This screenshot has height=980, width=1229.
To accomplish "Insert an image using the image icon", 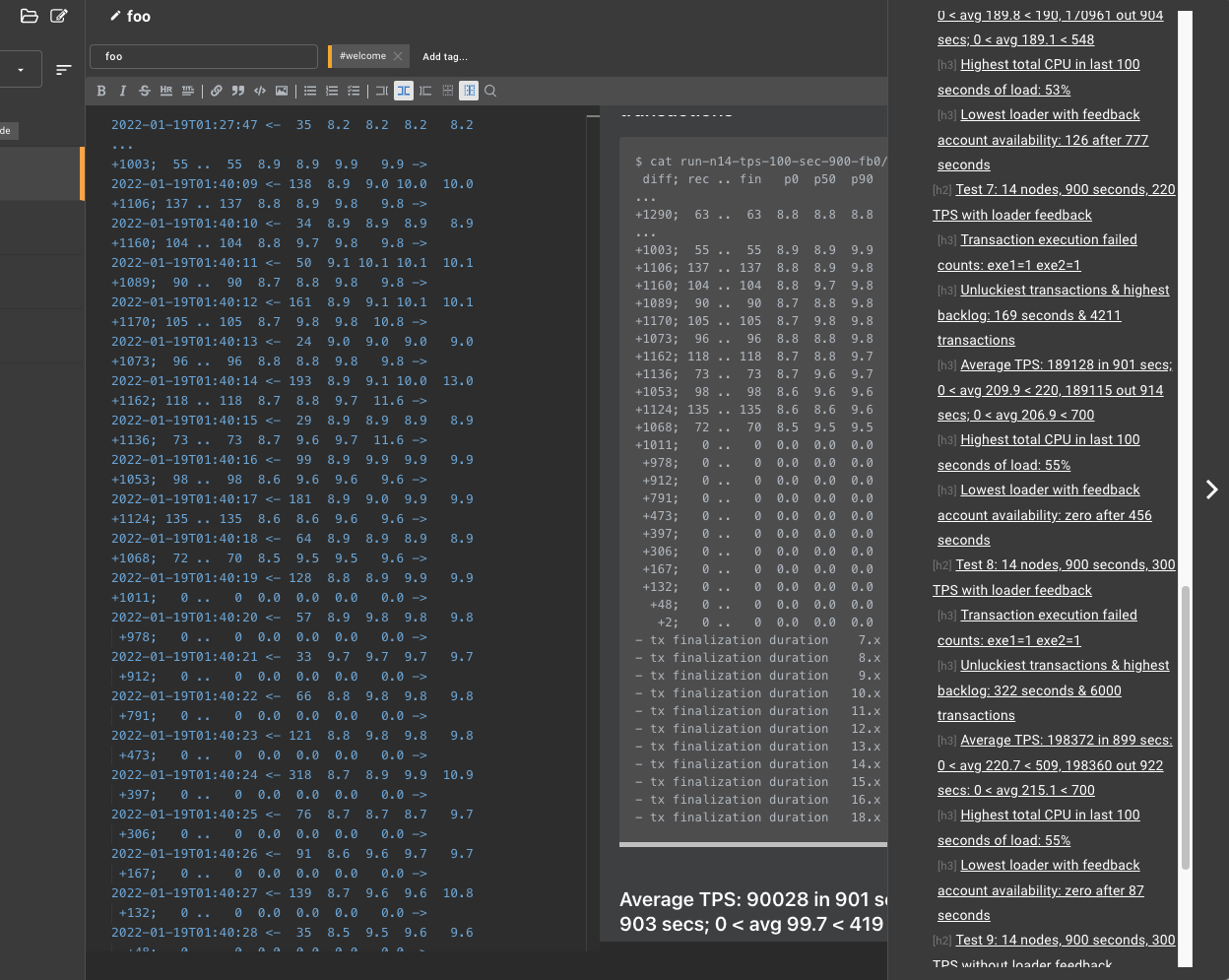I will (x=282, y=91).
